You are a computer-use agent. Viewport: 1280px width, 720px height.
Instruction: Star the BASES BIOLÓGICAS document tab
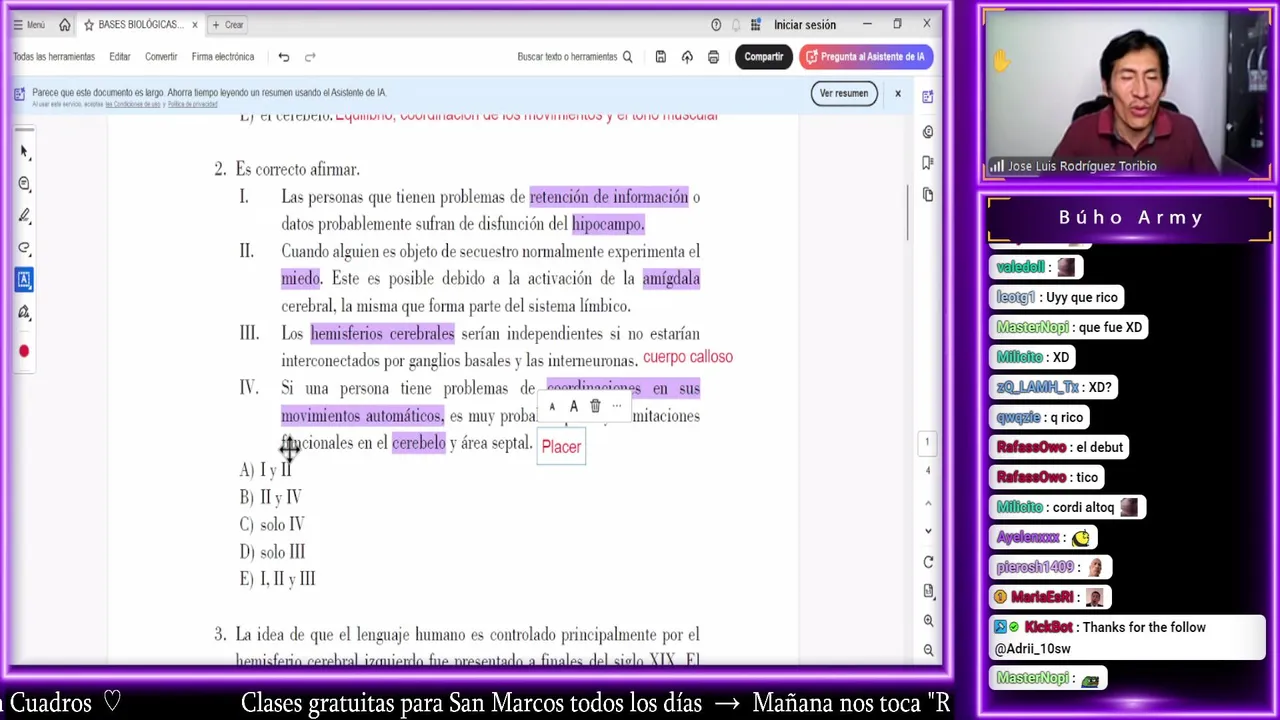[89, 25]
